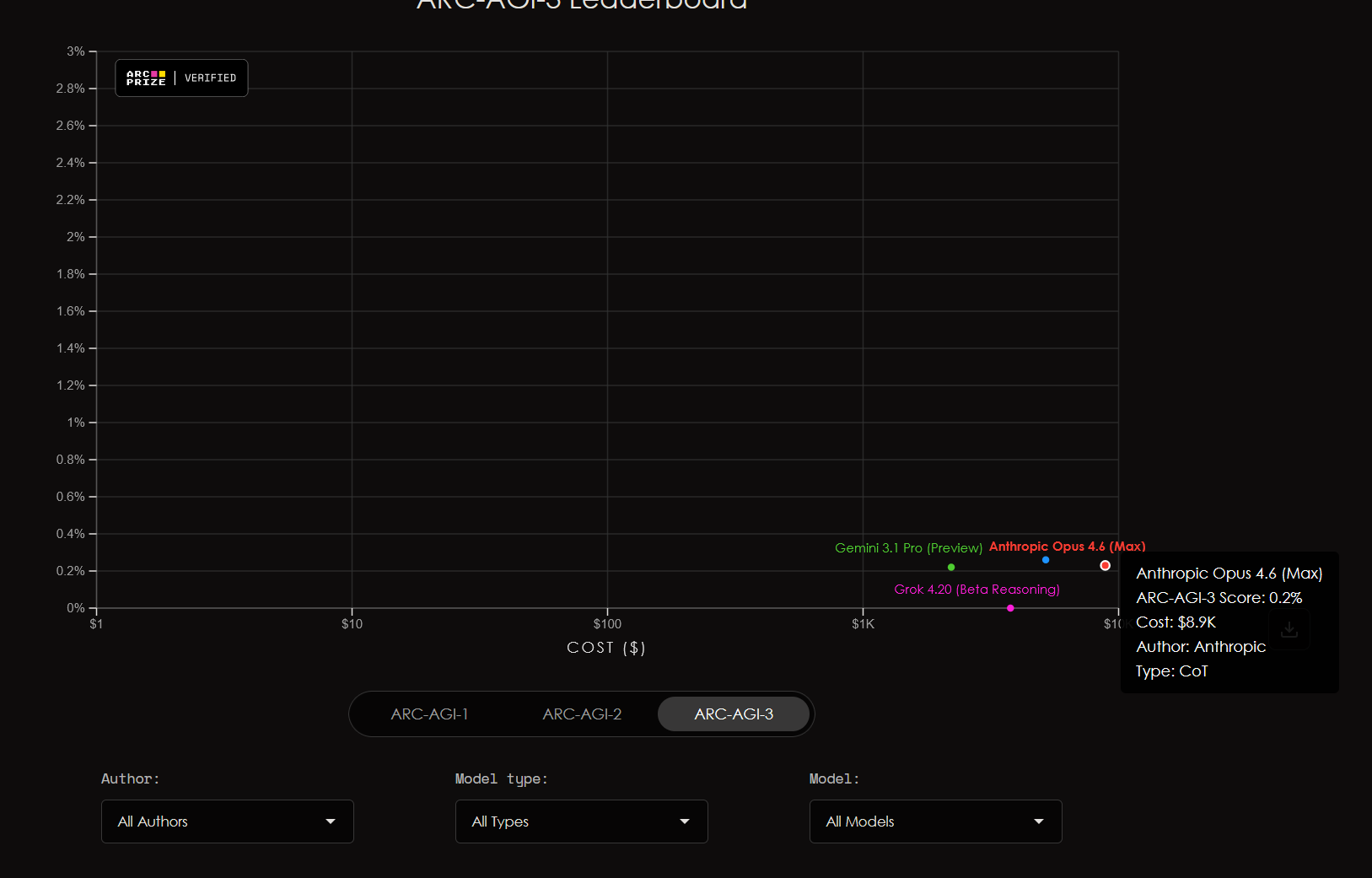The width and height of the screenshot is (1372, 878).
Task: Select the pink Grok 4.20 data point
Action: point(1010,608)
